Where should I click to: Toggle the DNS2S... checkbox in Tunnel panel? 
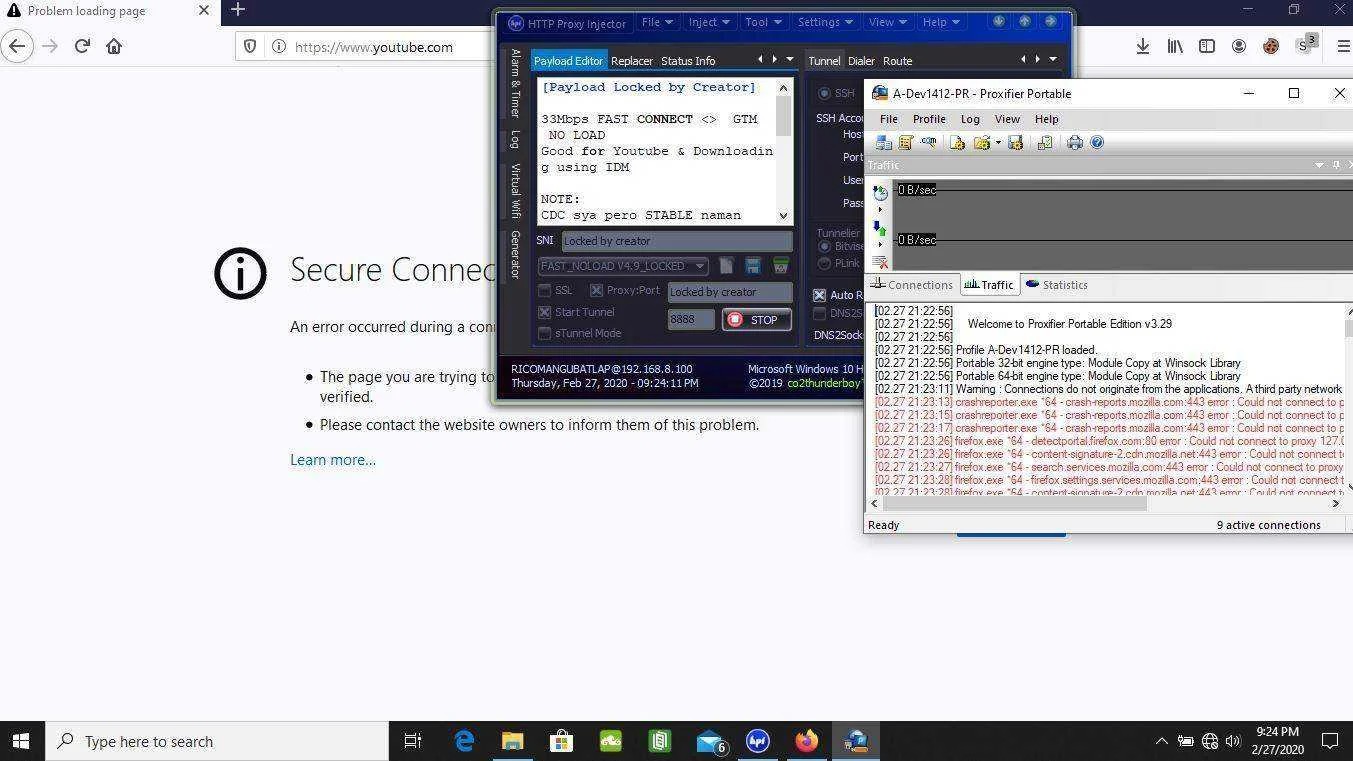[x=819, y=313]
